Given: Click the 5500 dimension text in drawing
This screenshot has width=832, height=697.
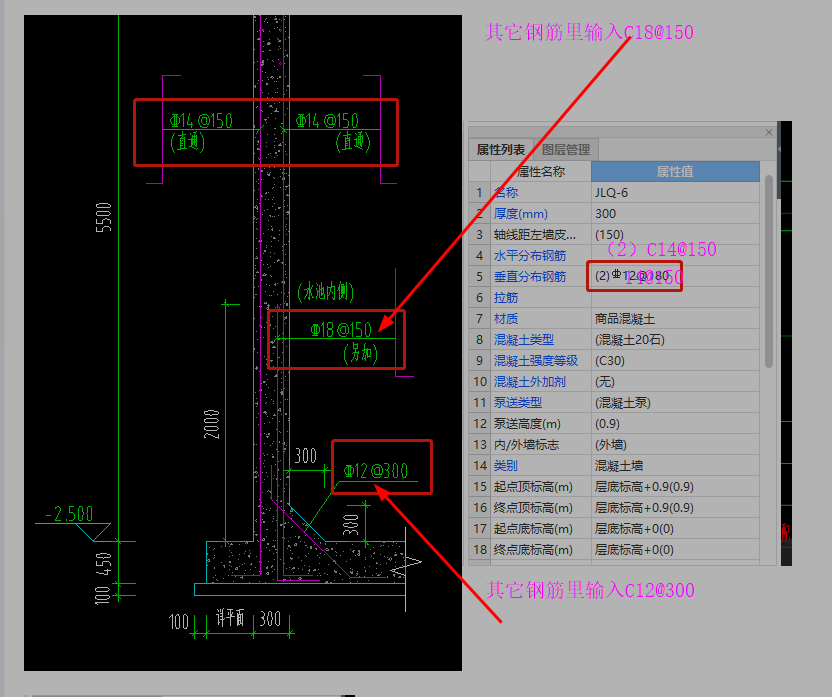Looking at the screenshot, I should tap(104, 217).
